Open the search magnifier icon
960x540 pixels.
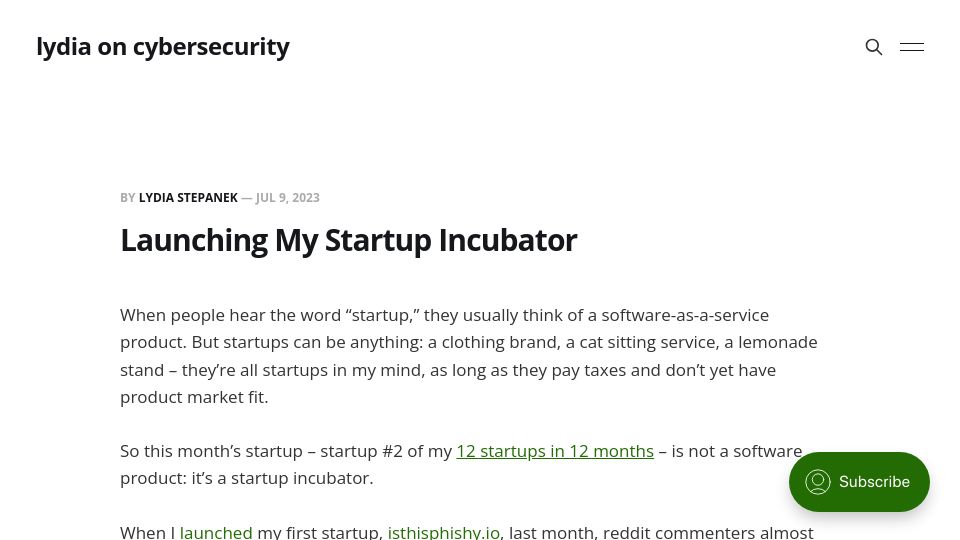click(x=874, y=47)
